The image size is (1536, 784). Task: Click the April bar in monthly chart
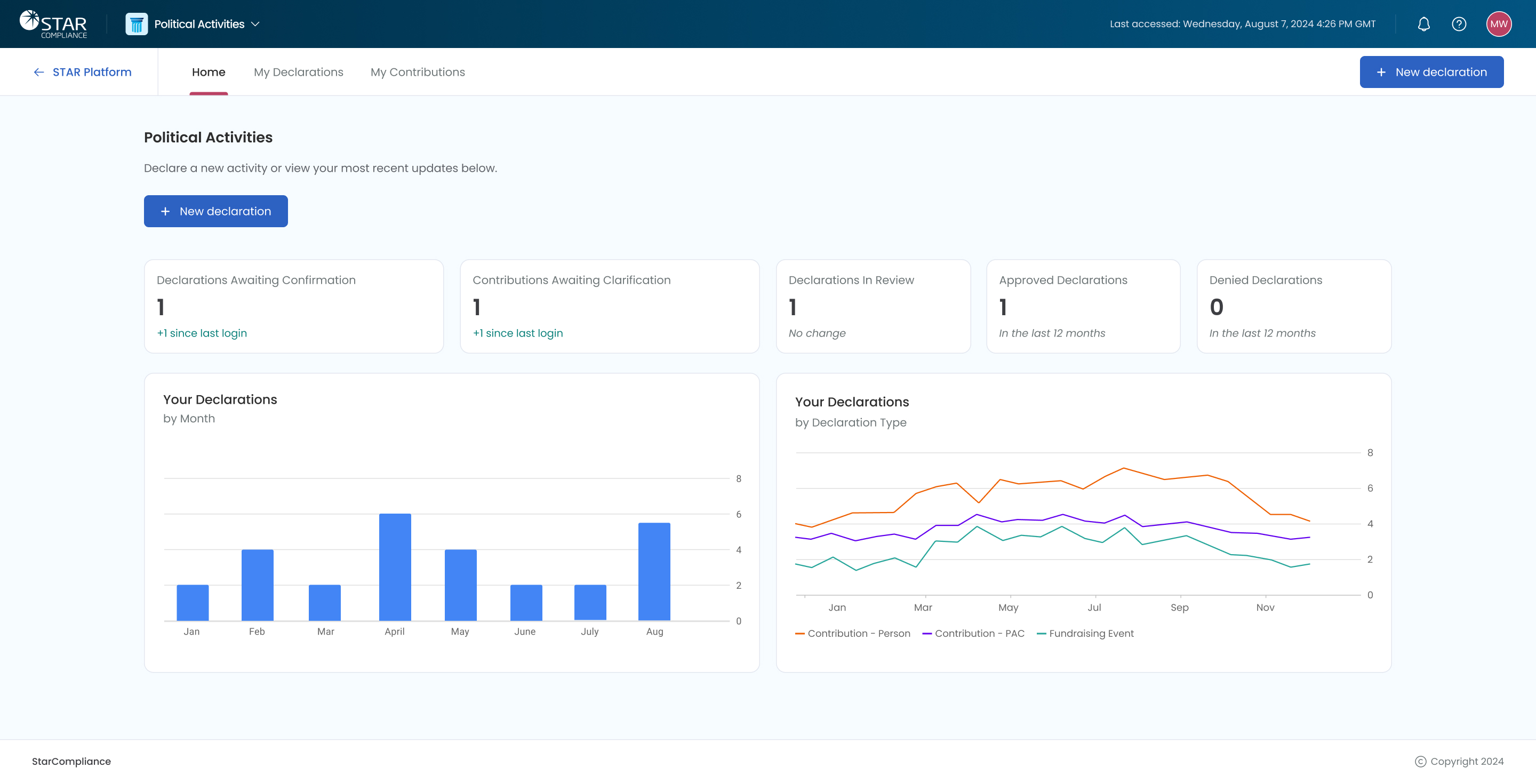pyautogui.click(x=395, y=566)
